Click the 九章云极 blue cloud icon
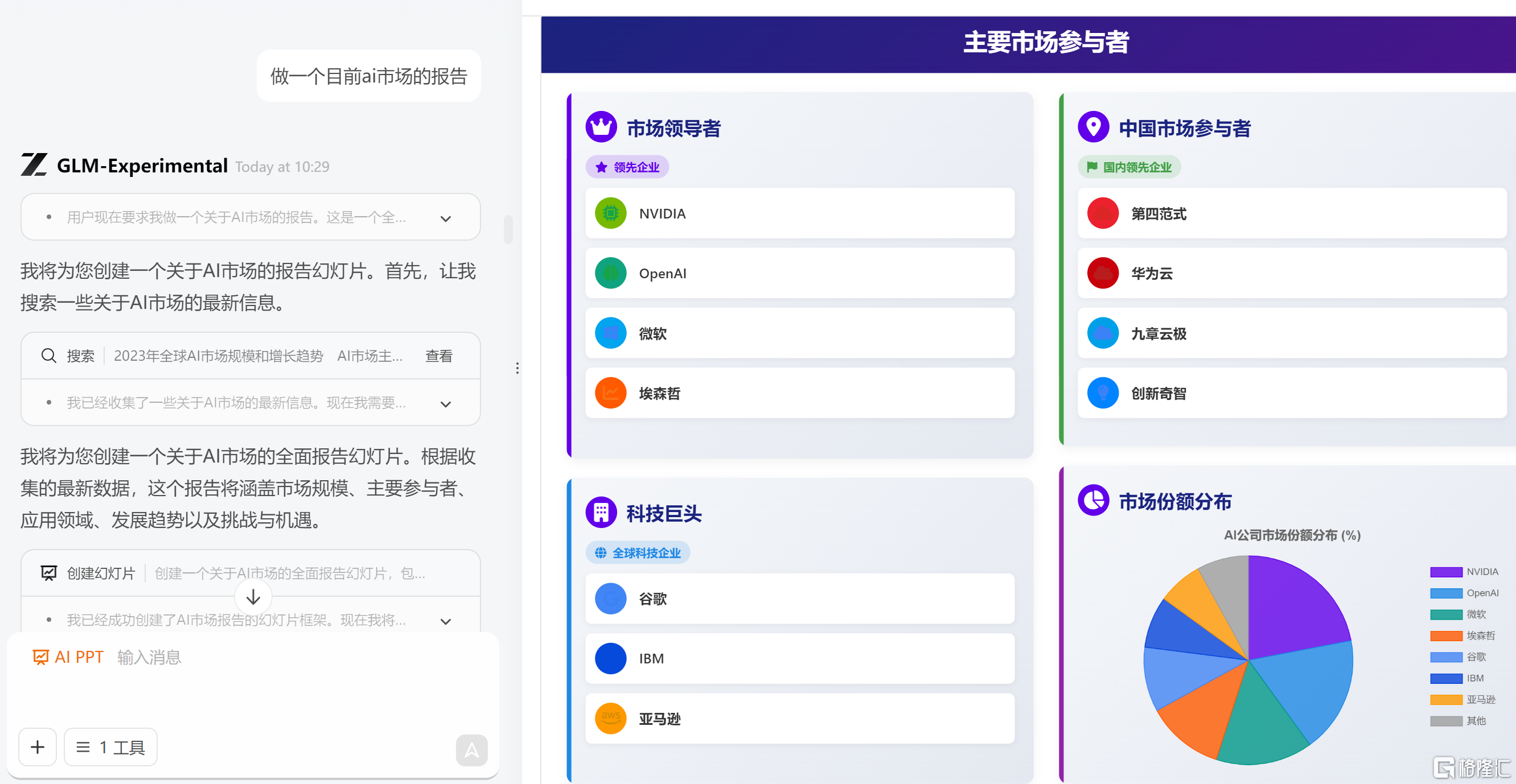 pos(1102,333)
